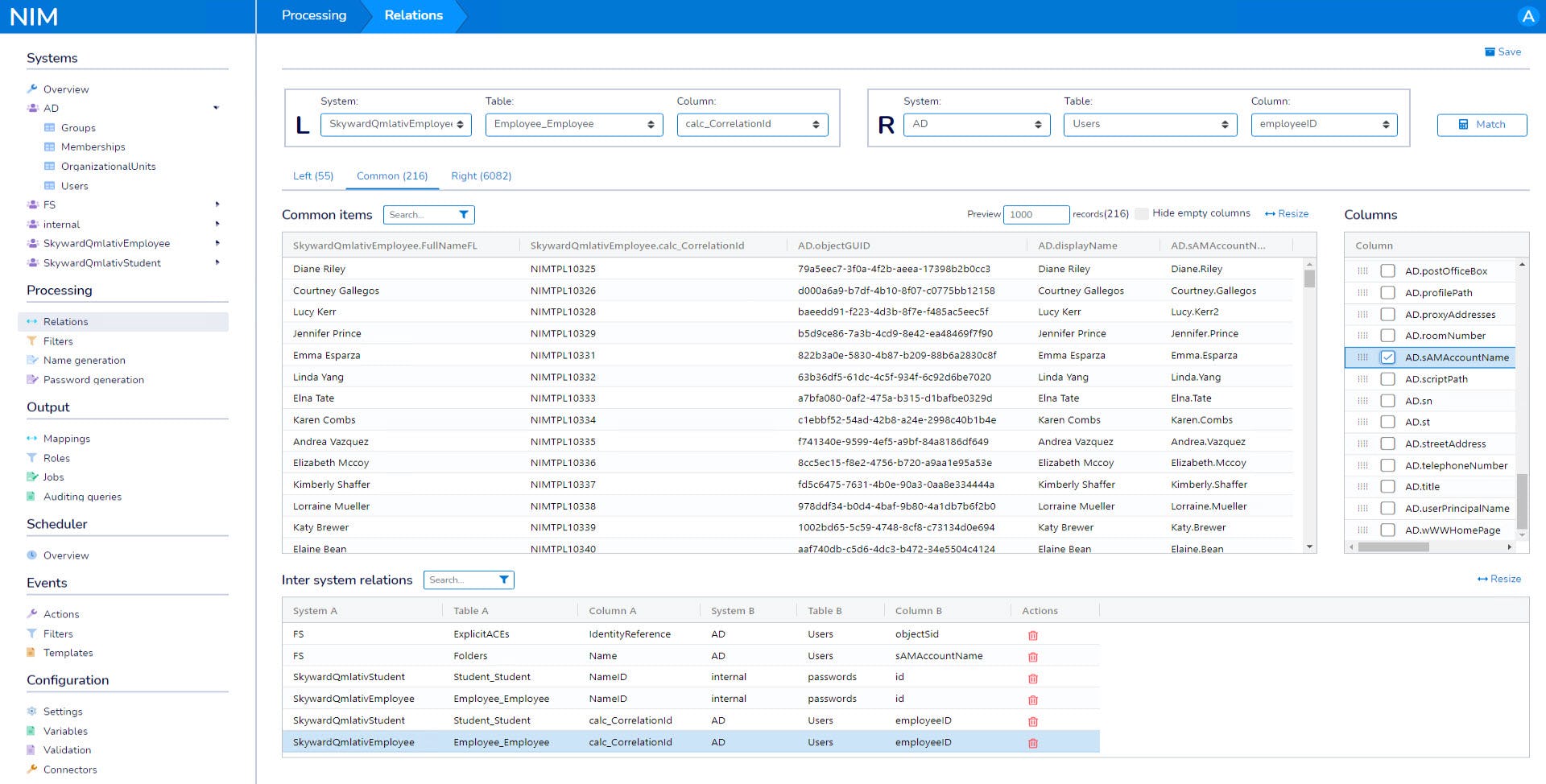Uncheck the AD.sAMAccountName column
This screenshot has height=784, width=1546.
pos(1387,357)
